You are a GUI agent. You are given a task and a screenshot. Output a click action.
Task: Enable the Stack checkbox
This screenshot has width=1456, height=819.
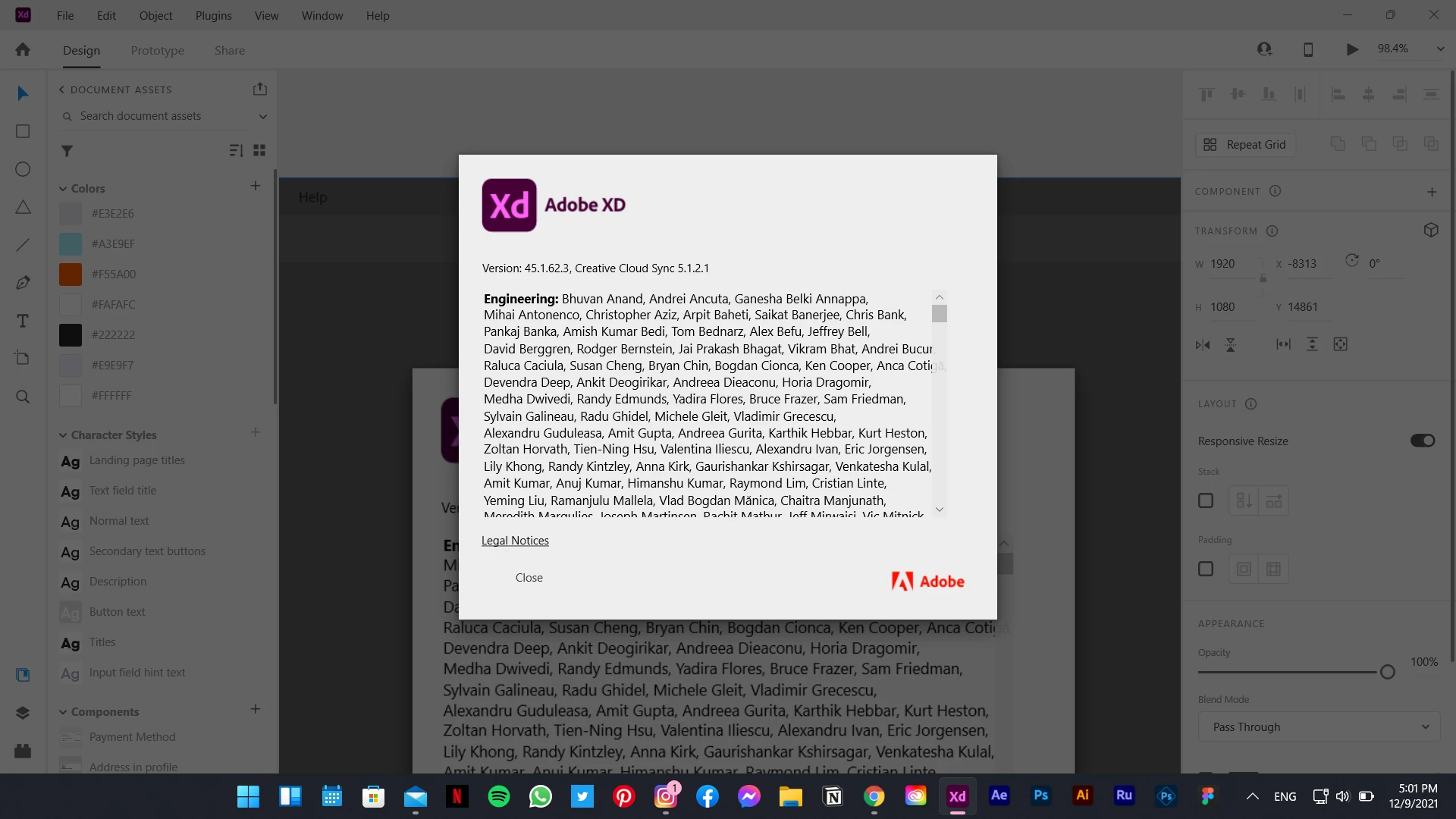click(1206, 500)
